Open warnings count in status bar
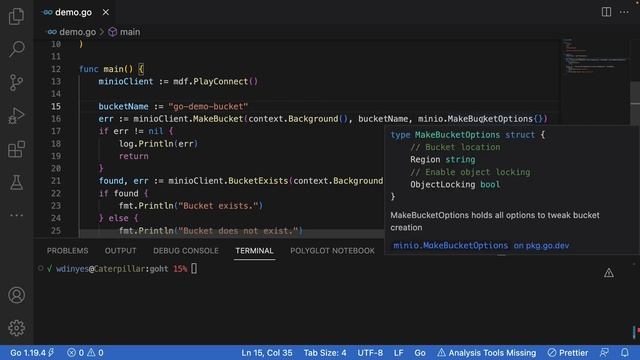Image resolution: width=640 pixels, height=360 pixels. point(96,353)
